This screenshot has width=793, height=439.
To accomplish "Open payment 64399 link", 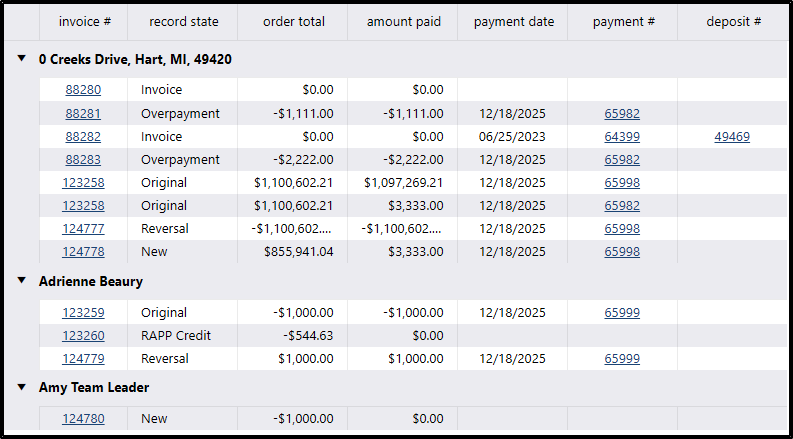I will click(x=622, y=137).
